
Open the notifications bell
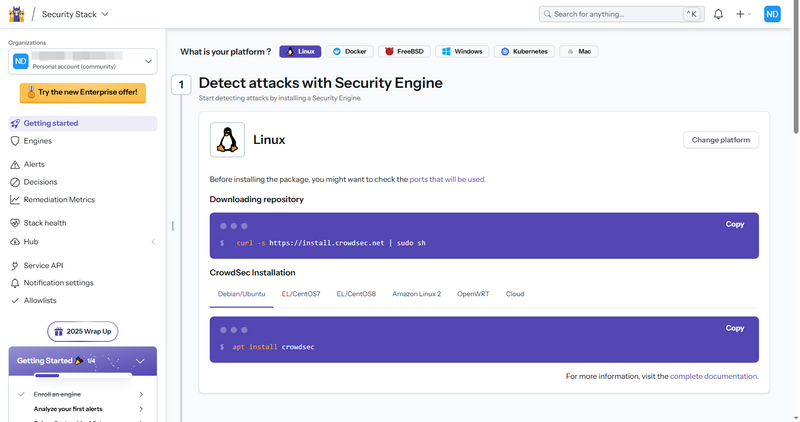point(718,14)
